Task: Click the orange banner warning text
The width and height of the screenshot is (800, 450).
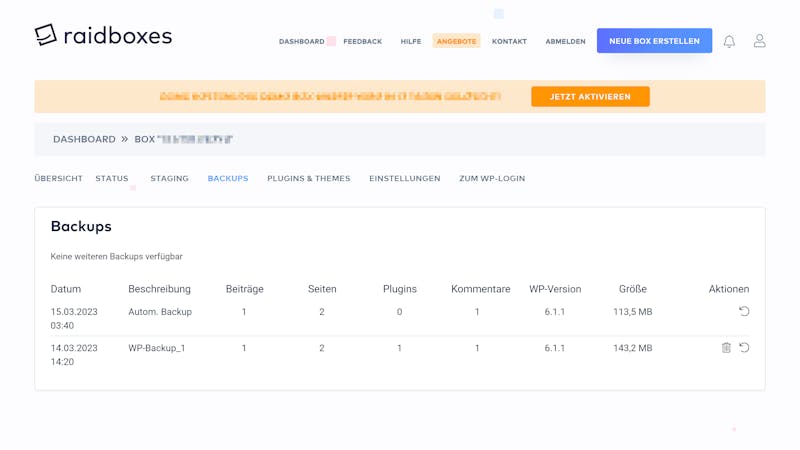Action: [x=330, y=96]
